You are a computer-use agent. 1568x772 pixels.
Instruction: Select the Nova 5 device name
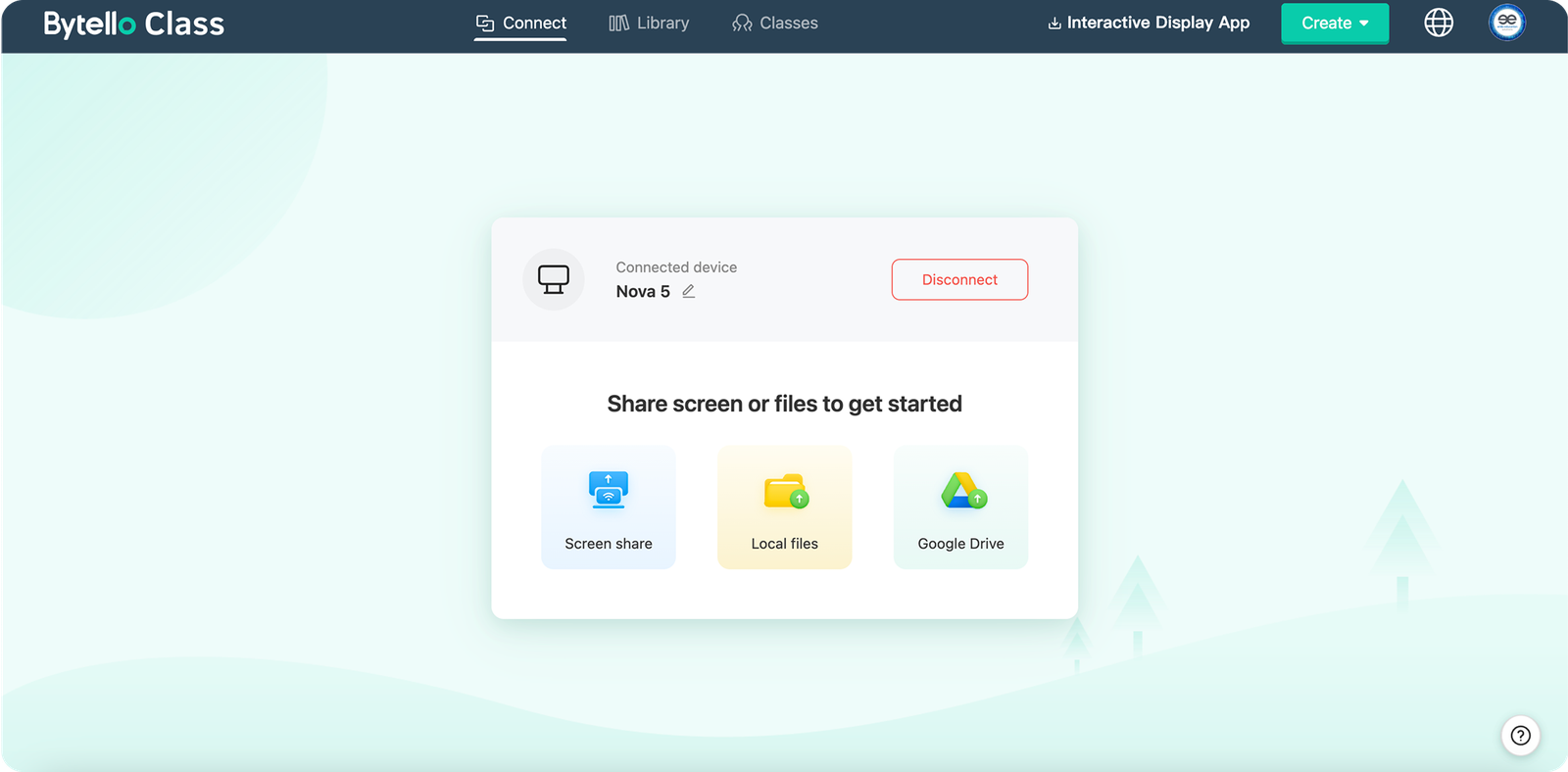pyautogui.click(x=643, y=291)
